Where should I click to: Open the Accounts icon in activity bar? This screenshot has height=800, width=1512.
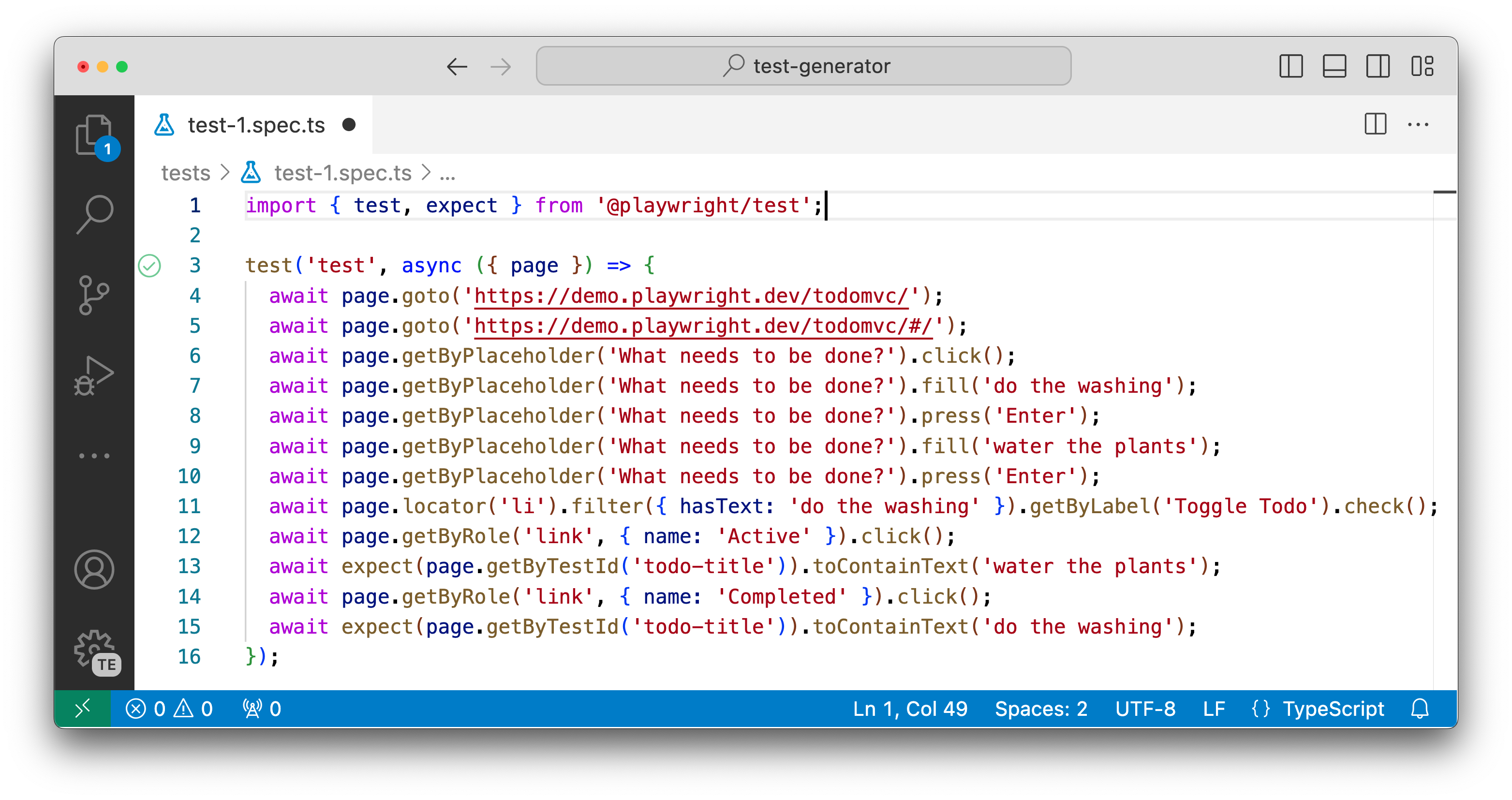[94, 569]
